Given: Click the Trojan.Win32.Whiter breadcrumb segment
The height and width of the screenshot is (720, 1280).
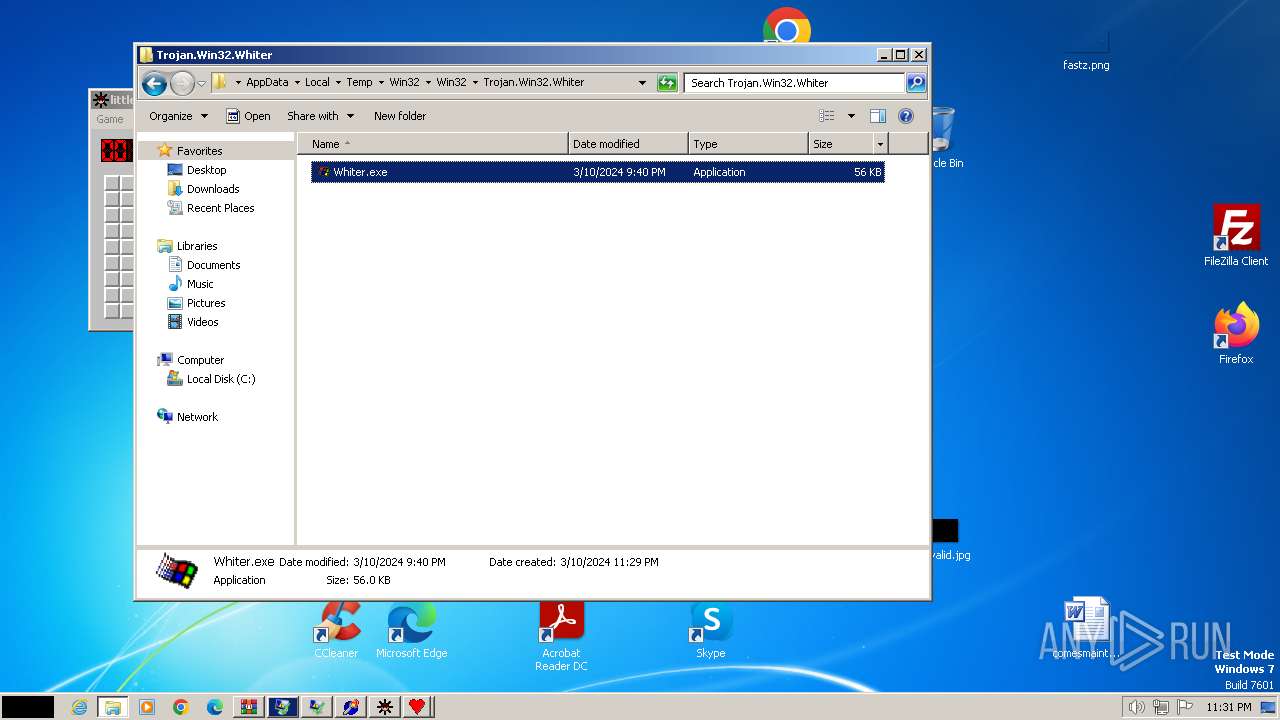Looking at the screenshot, I should (533, 83).
